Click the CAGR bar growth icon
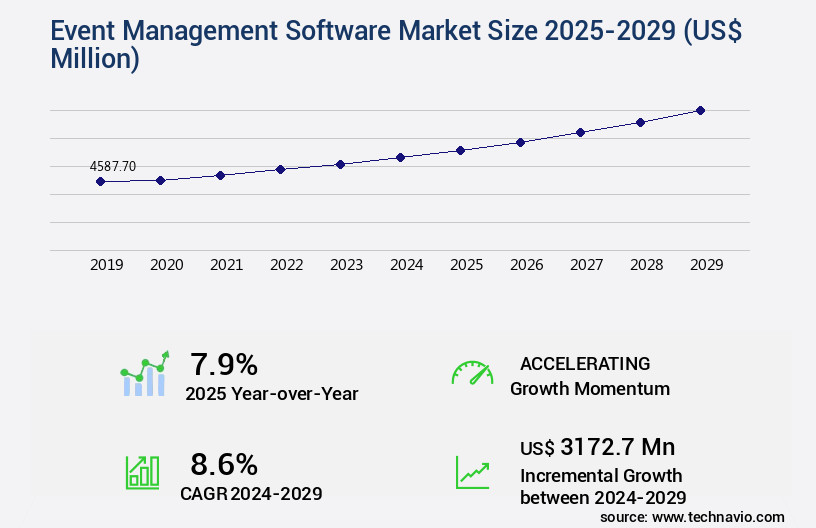This screenshot has width=816, height=528. pyautogui.click(x=142, y=472)
